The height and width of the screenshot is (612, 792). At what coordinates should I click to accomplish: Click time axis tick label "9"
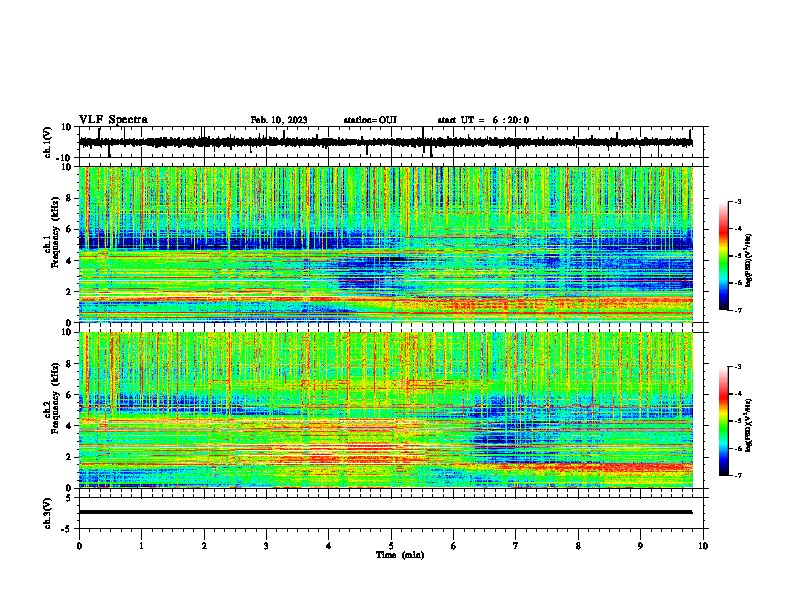640,546
